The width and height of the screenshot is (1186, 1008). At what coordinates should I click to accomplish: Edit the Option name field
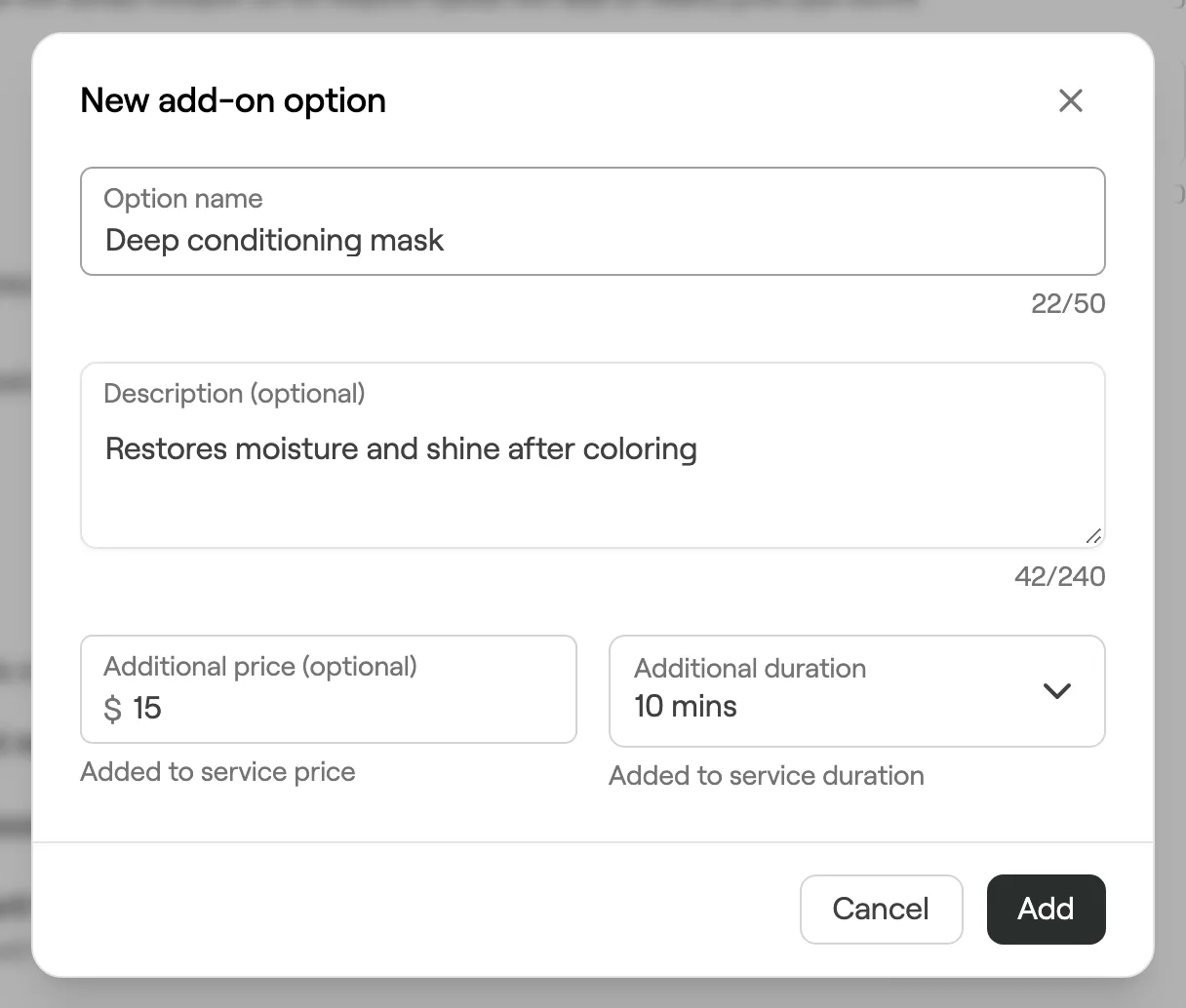click(x=593, y=221)
